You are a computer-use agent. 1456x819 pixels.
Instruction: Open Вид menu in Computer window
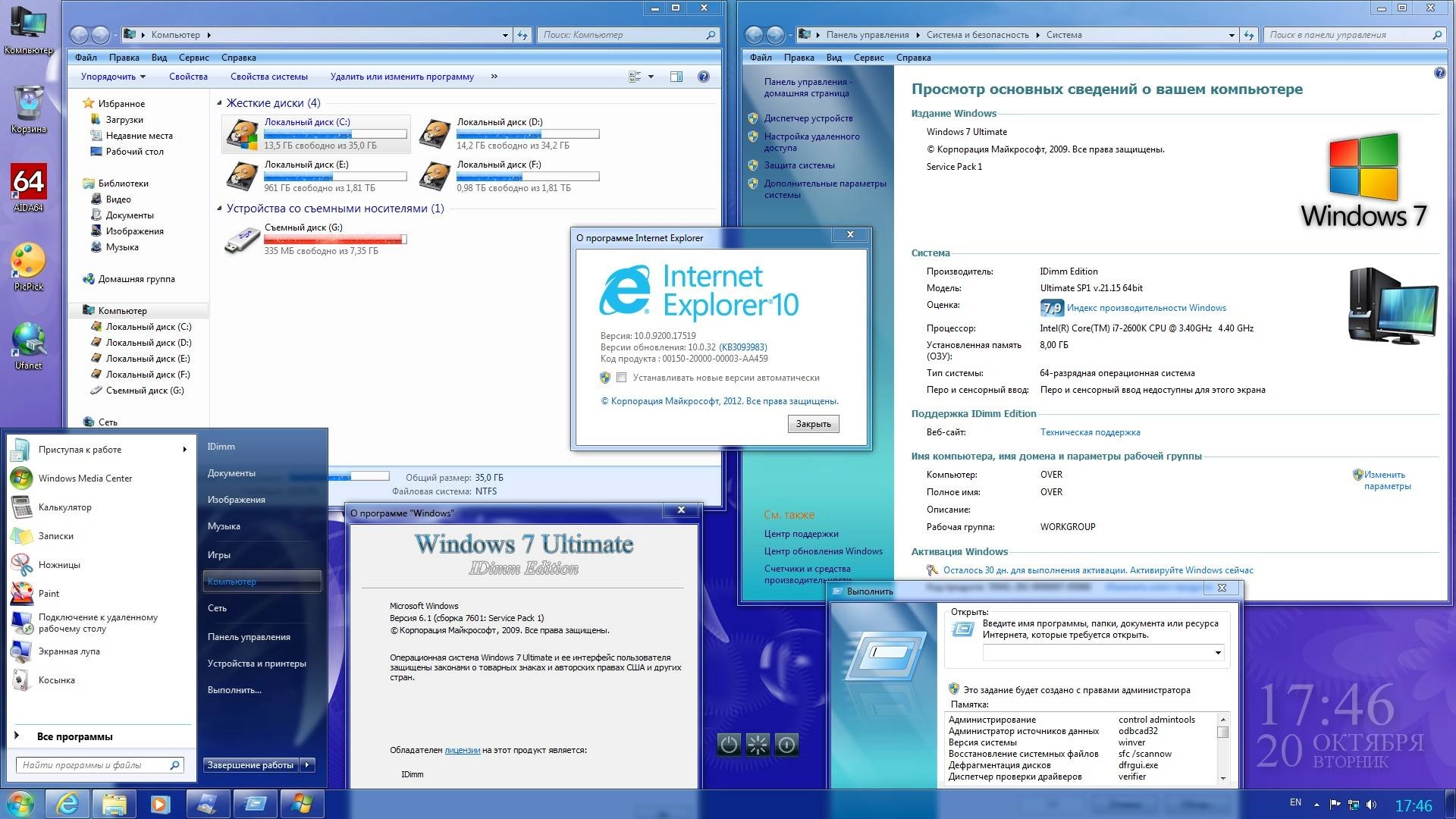coord(159,58)
